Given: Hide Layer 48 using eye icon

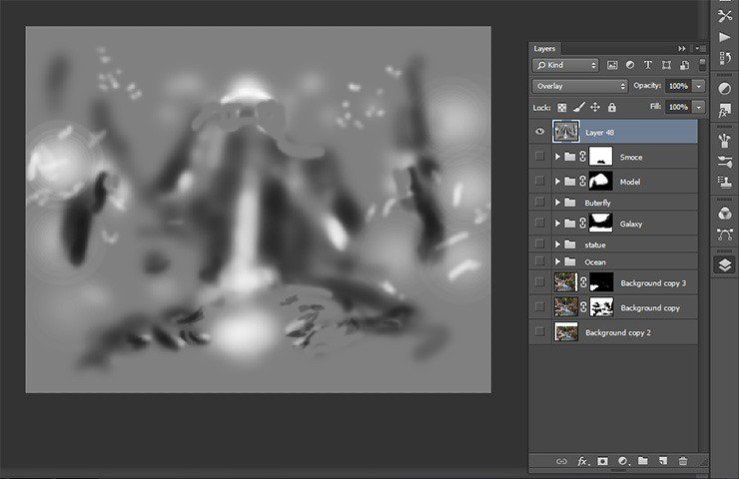Looking at the screenshot, I should [x=540, y=131].
